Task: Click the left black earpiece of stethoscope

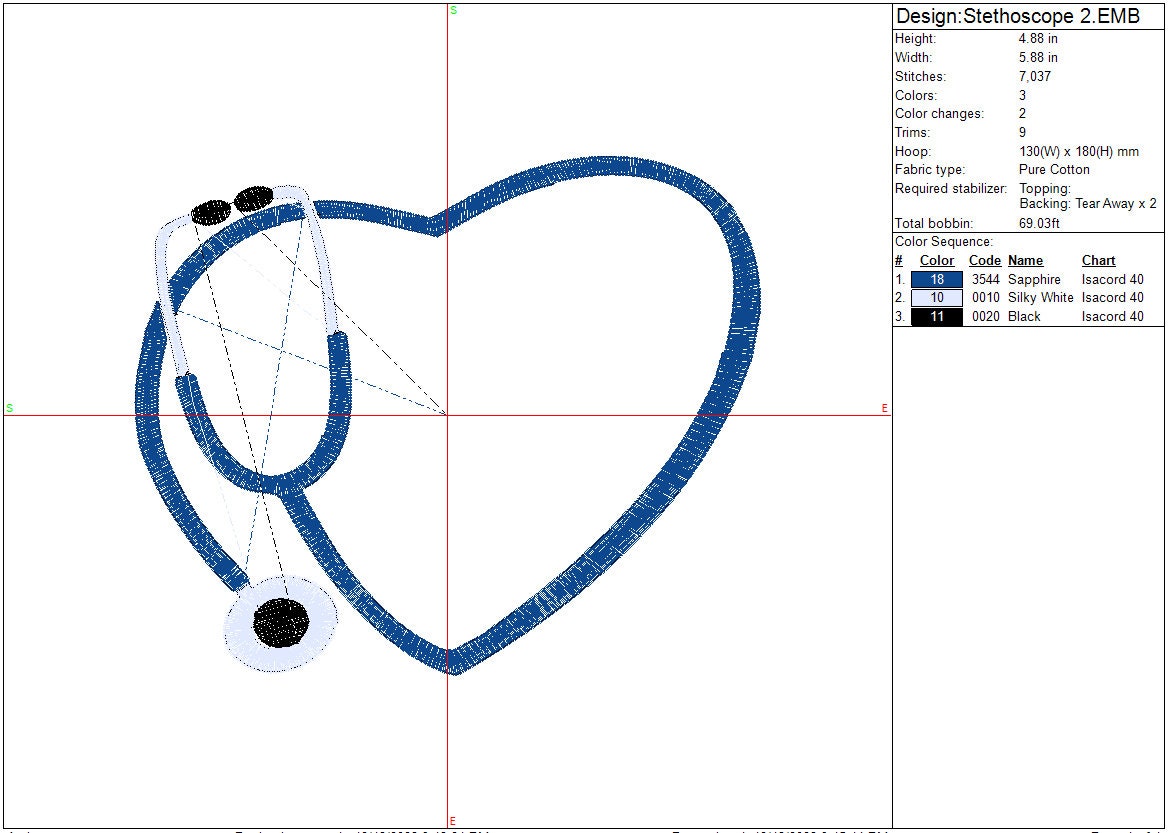Action: click(211, 212)
